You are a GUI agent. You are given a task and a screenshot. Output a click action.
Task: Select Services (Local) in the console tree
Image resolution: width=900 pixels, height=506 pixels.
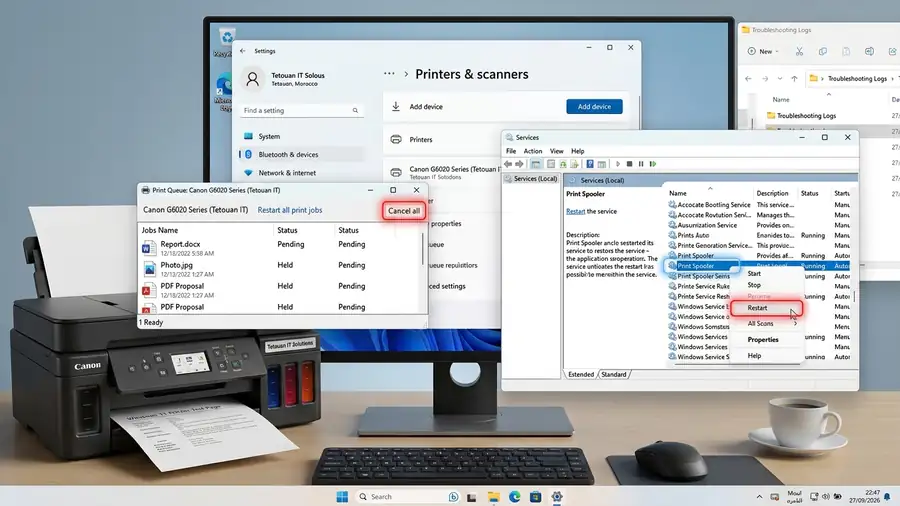[531, 179]
